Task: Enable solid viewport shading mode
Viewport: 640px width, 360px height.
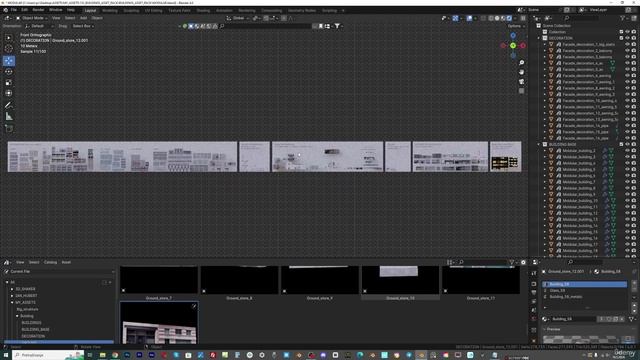Action: [497, 18]
